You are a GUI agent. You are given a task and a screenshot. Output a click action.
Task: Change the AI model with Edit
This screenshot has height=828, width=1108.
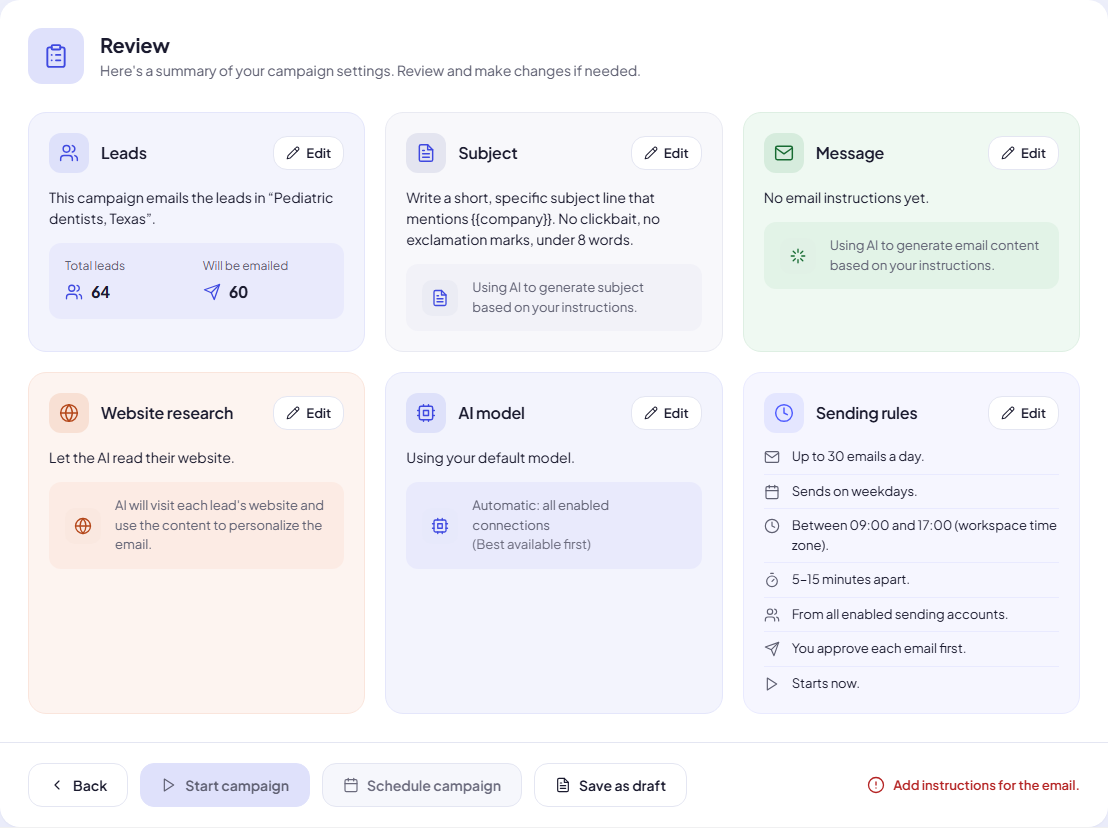pos(666,413)
